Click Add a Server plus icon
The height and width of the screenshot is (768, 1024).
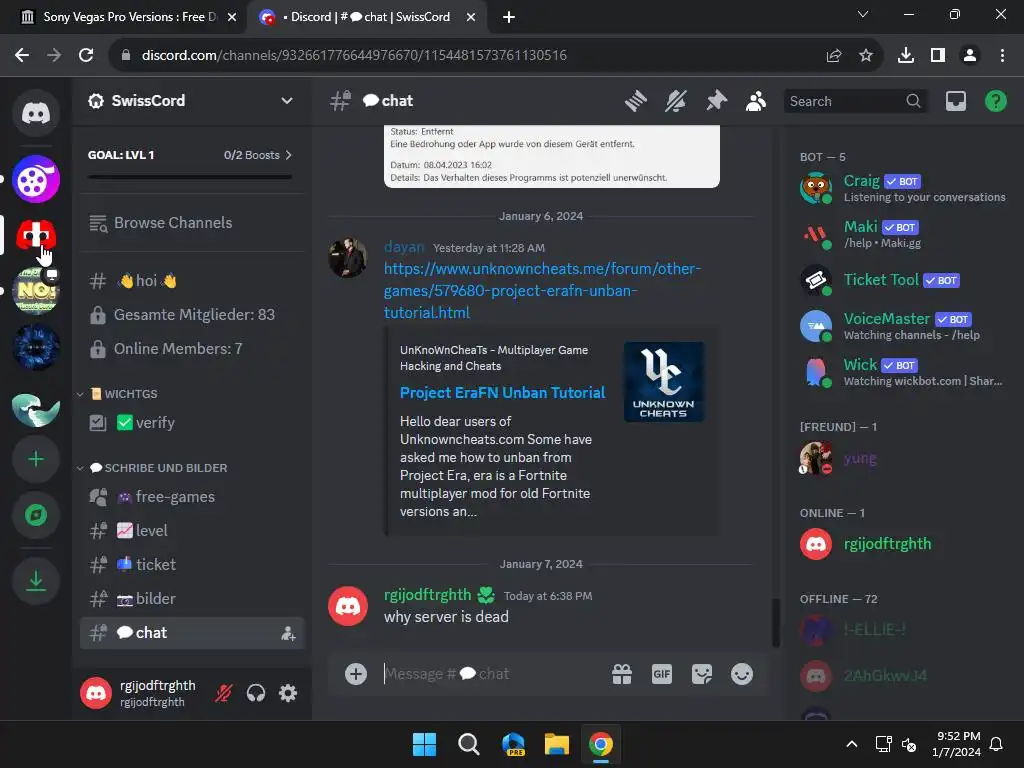[x=36, y=459]
